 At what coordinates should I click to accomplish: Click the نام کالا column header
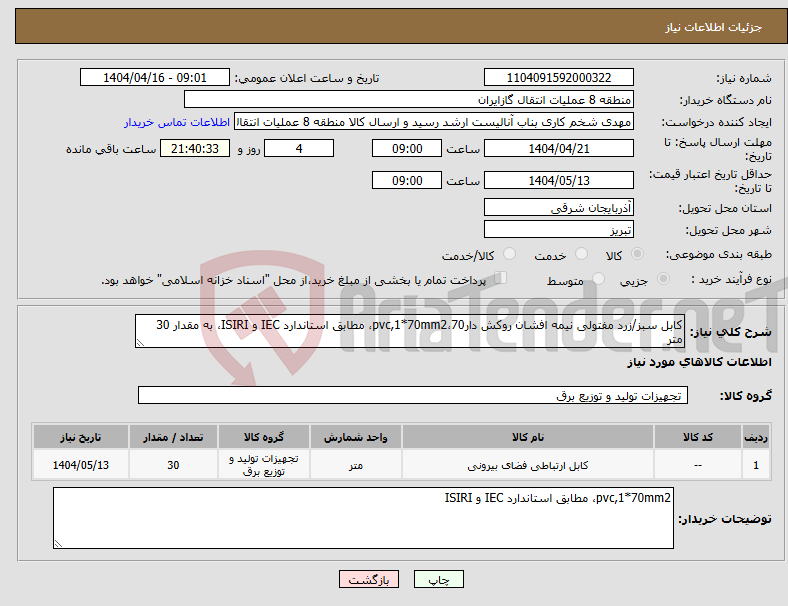(x=528, y=437)
